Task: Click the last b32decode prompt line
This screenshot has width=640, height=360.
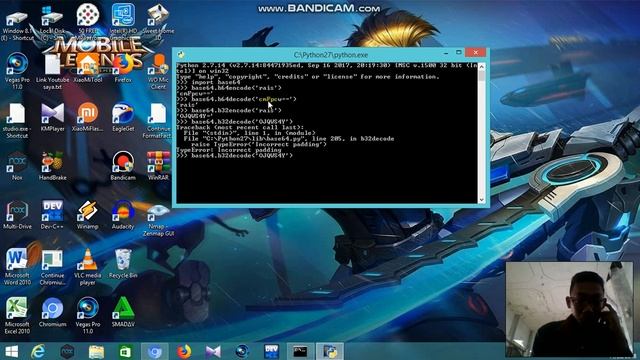Action: point(235,156)
